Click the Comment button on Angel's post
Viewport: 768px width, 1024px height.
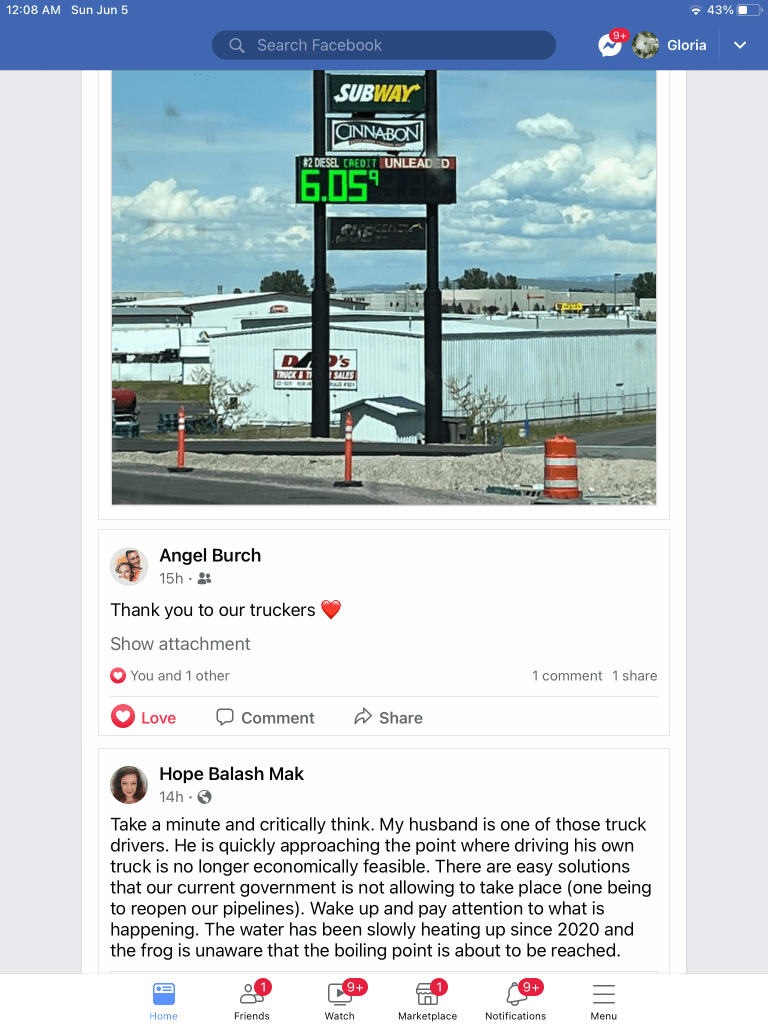click(265, 717)
